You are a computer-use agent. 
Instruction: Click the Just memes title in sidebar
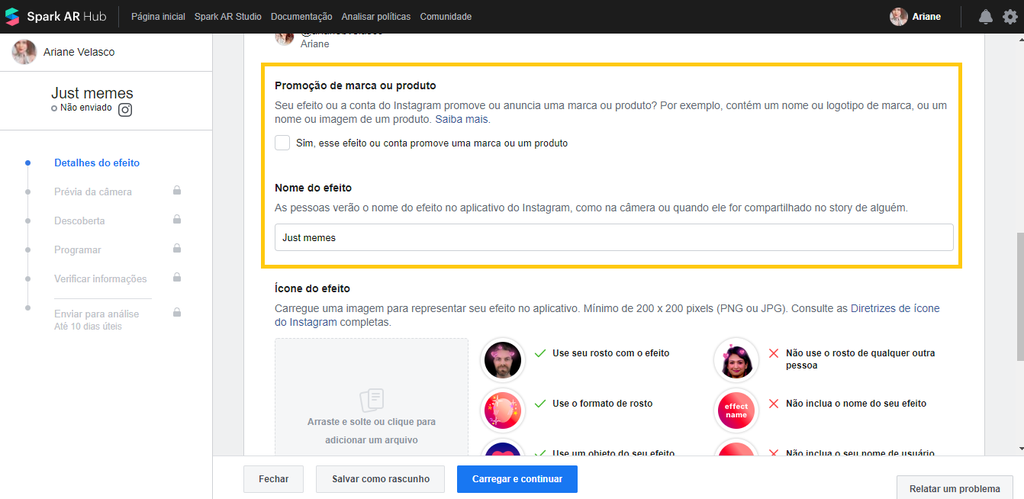92,93
